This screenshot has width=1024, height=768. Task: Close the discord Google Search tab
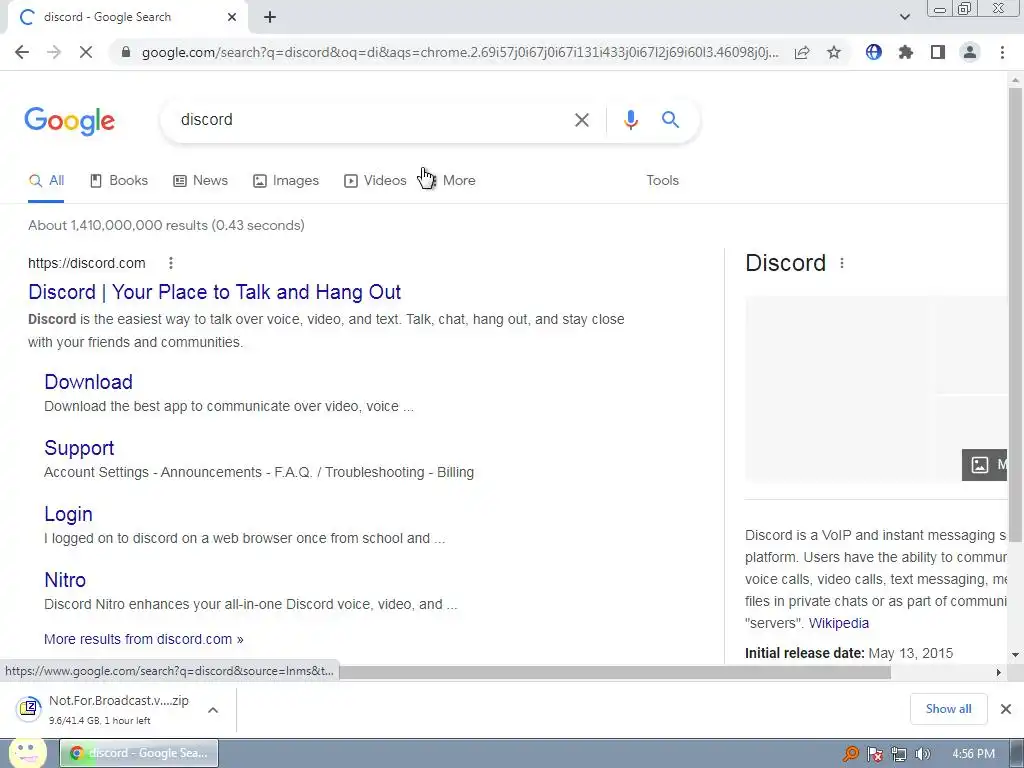coord(232,17)
